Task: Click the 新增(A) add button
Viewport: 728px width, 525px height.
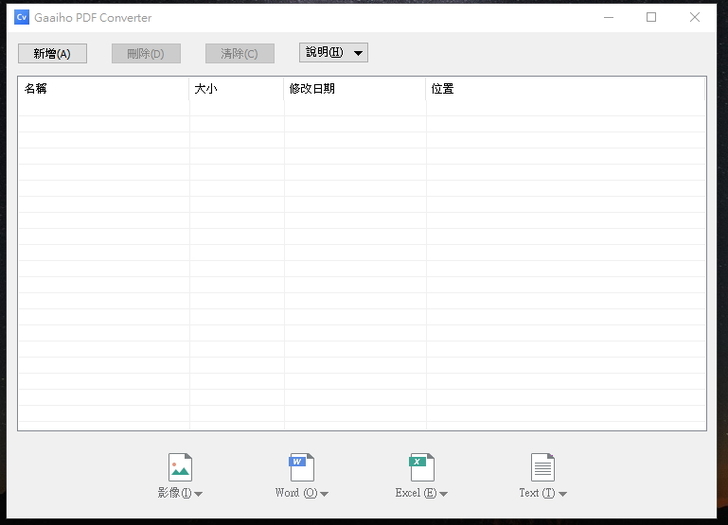Action: tap(52, 53)
